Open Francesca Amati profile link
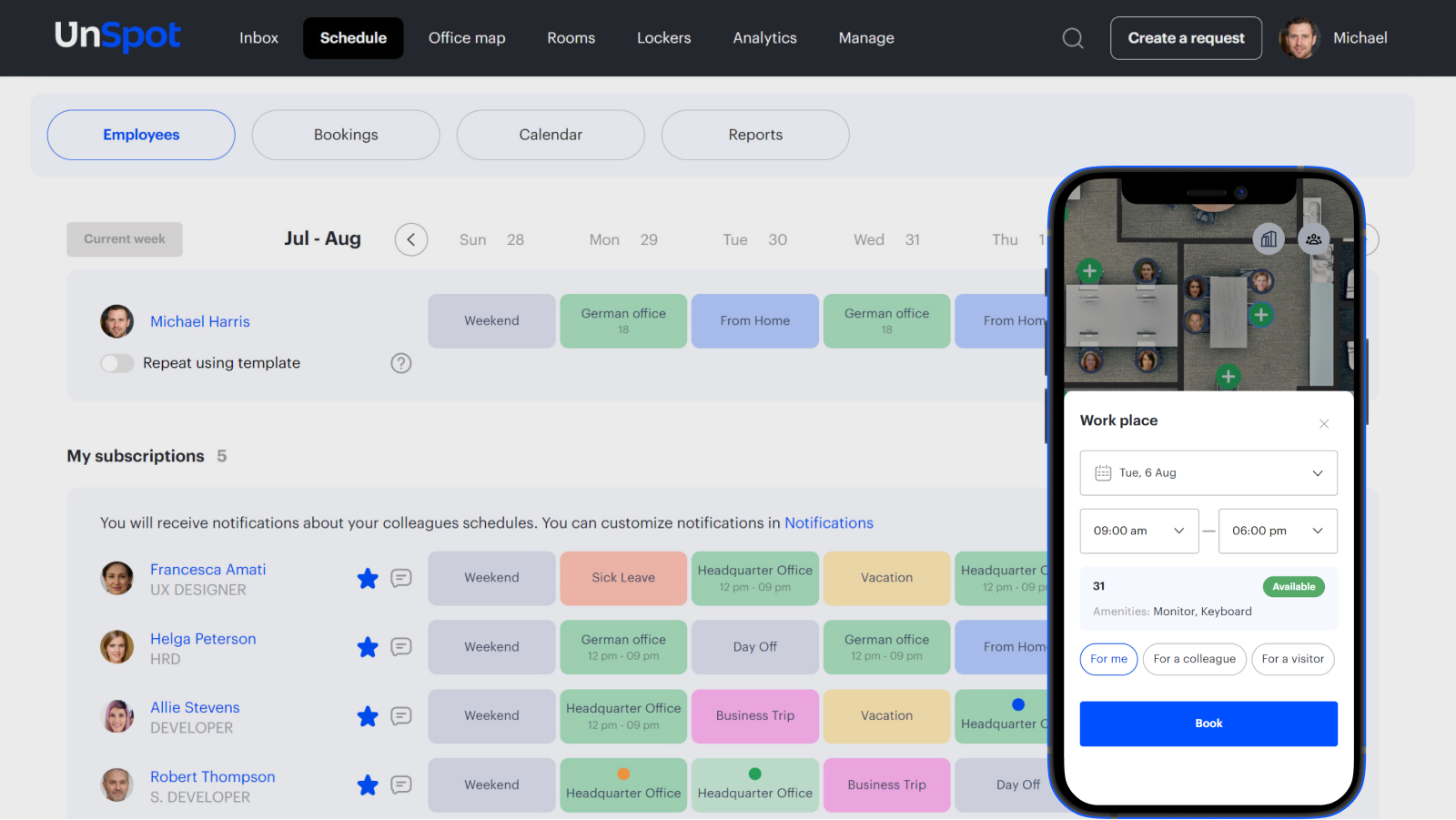The height and width of the screenshot is (820, 1456). [208, 570]
